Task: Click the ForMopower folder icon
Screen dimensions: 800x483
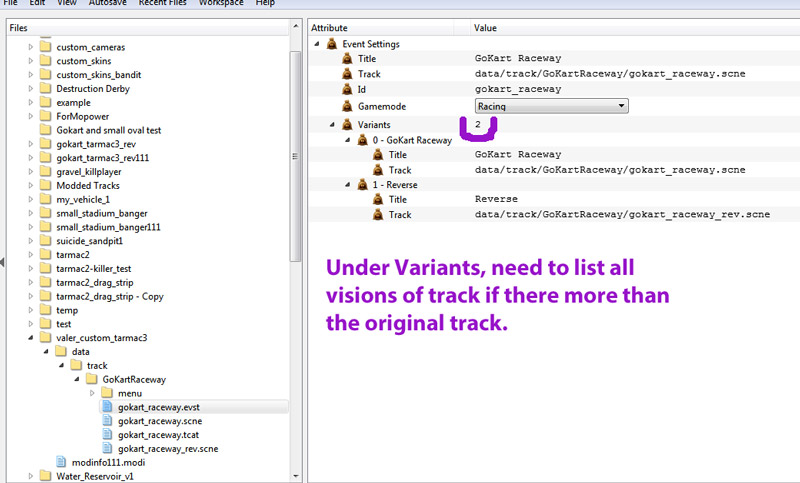Action: [45, 116]
